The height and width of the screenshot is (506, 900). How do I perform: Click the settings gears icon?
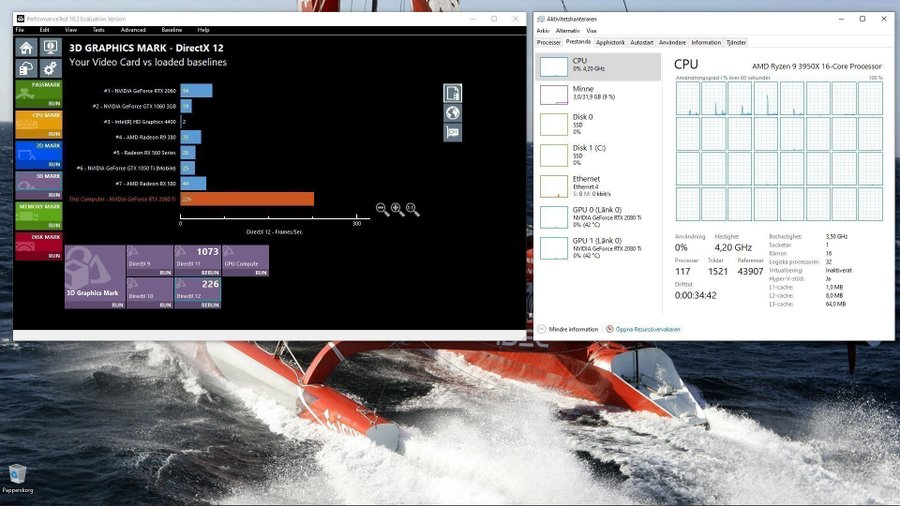pos(50,69)
